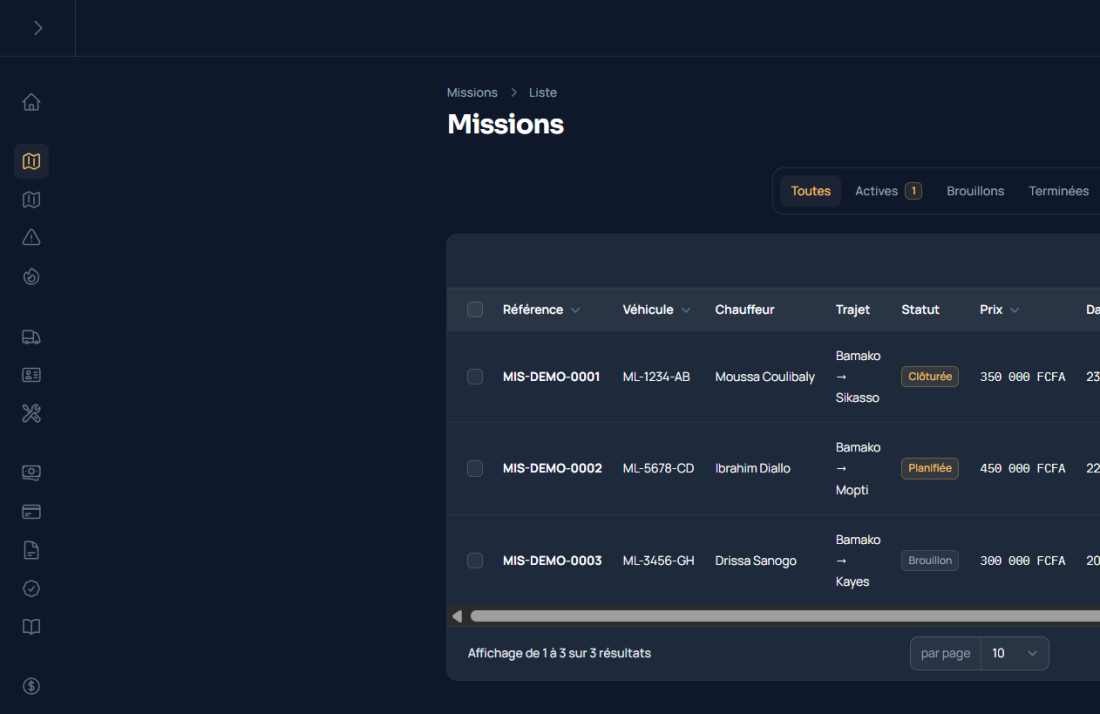Open the per-page dropdown showing 10

coord(1014,654)
